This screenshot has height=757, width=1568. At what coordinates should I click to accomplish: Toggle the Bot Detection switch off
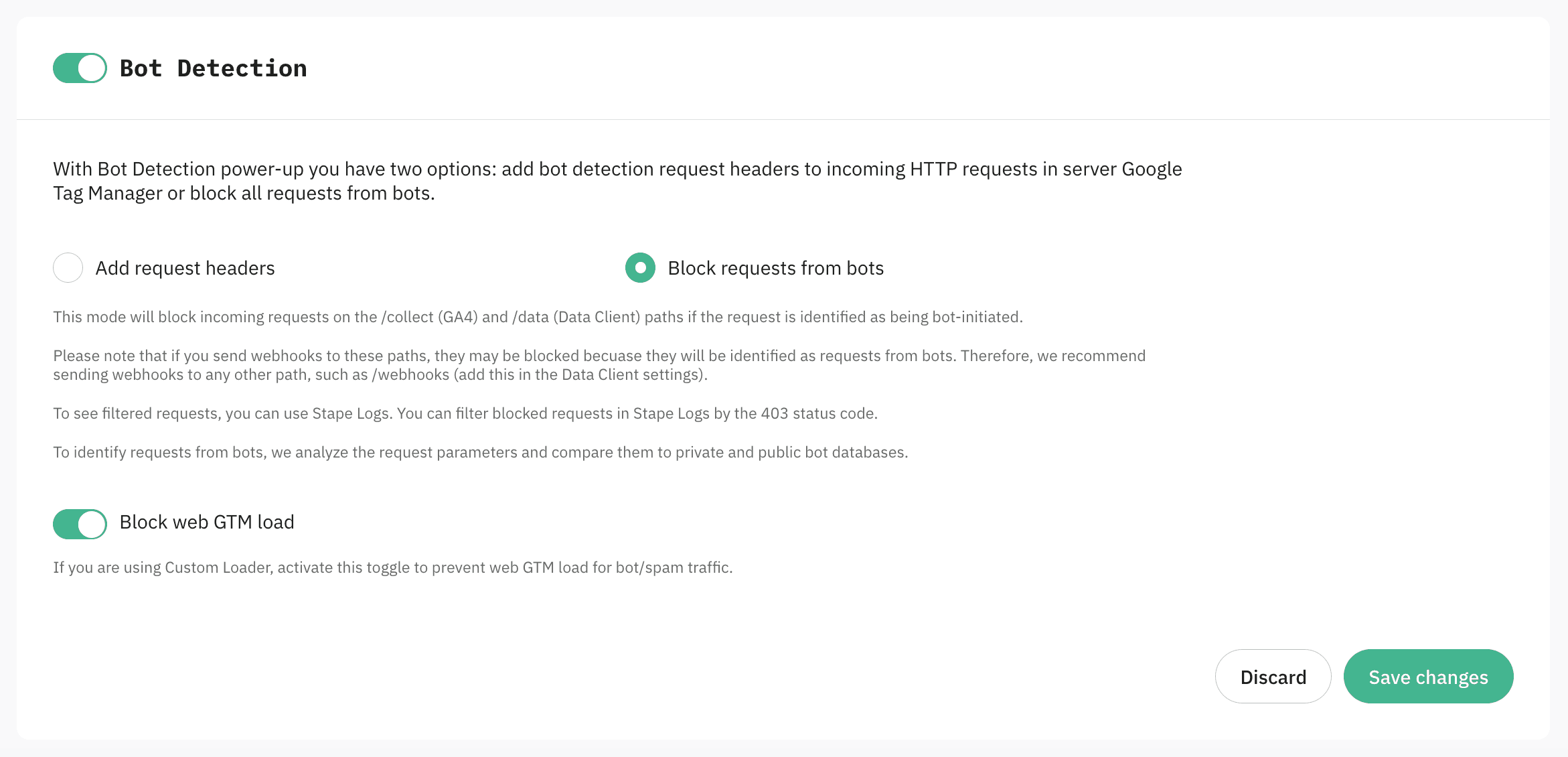(x=80, y=68)
